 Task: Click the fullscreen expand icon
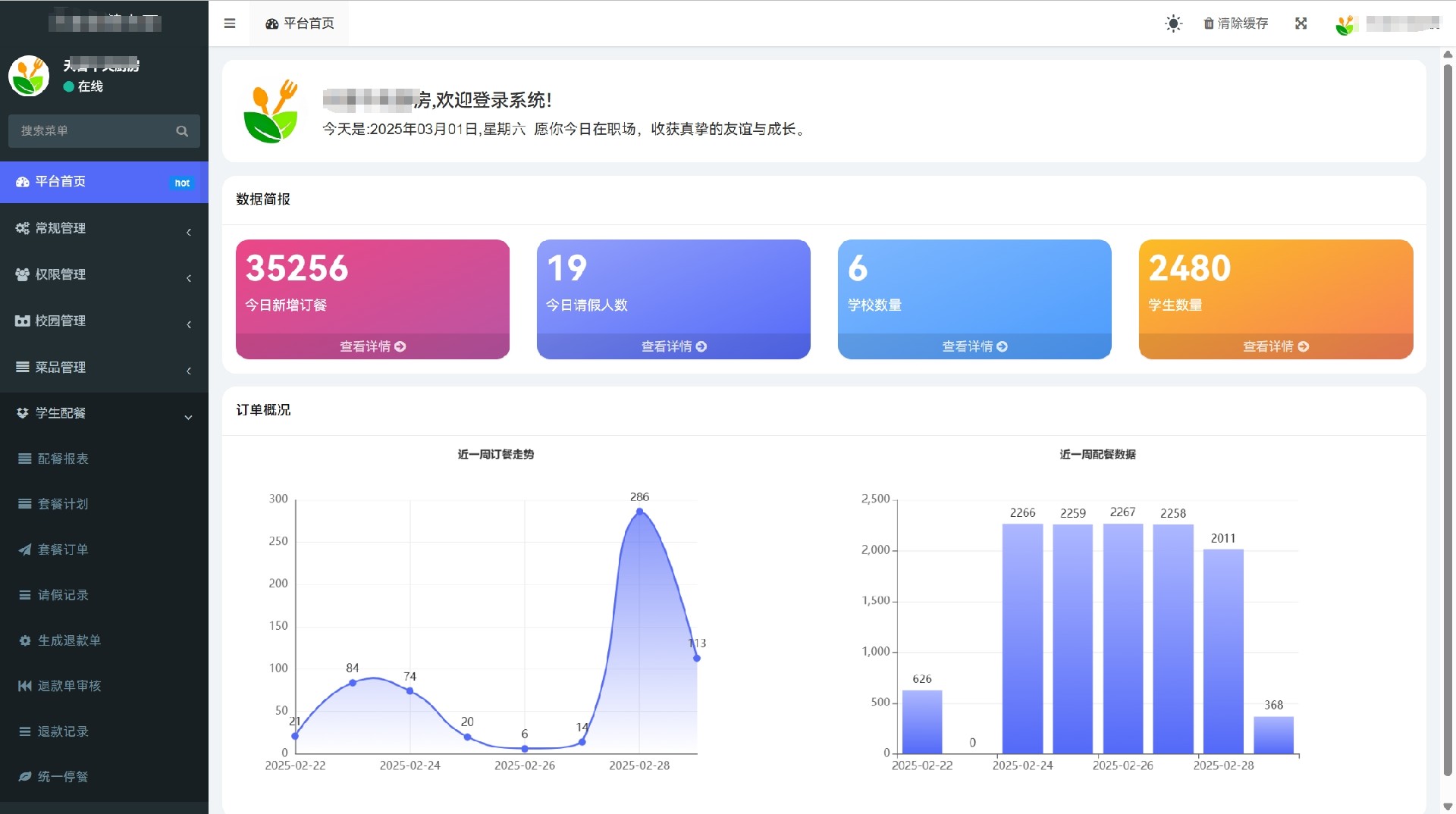(x=1301, y=23)
